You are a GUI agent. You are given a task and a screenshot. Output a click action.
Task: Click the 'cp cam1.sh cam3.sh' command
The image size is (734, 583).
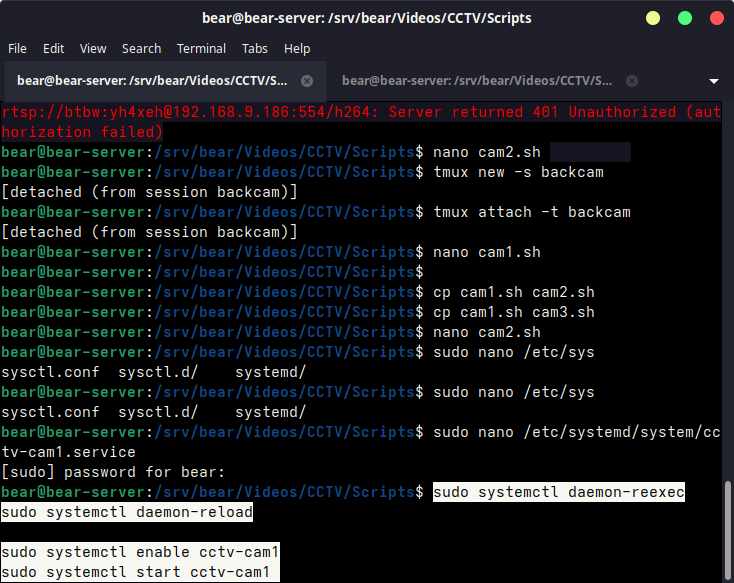point(514,312)
